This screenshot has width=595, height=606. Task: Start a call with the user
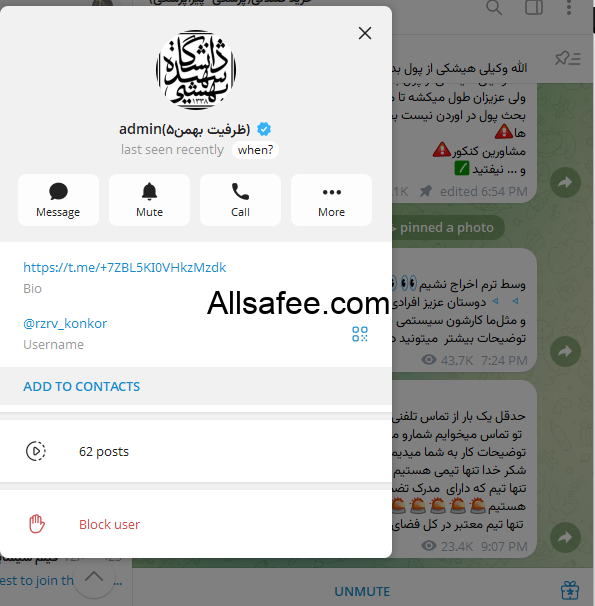(240, 200)
